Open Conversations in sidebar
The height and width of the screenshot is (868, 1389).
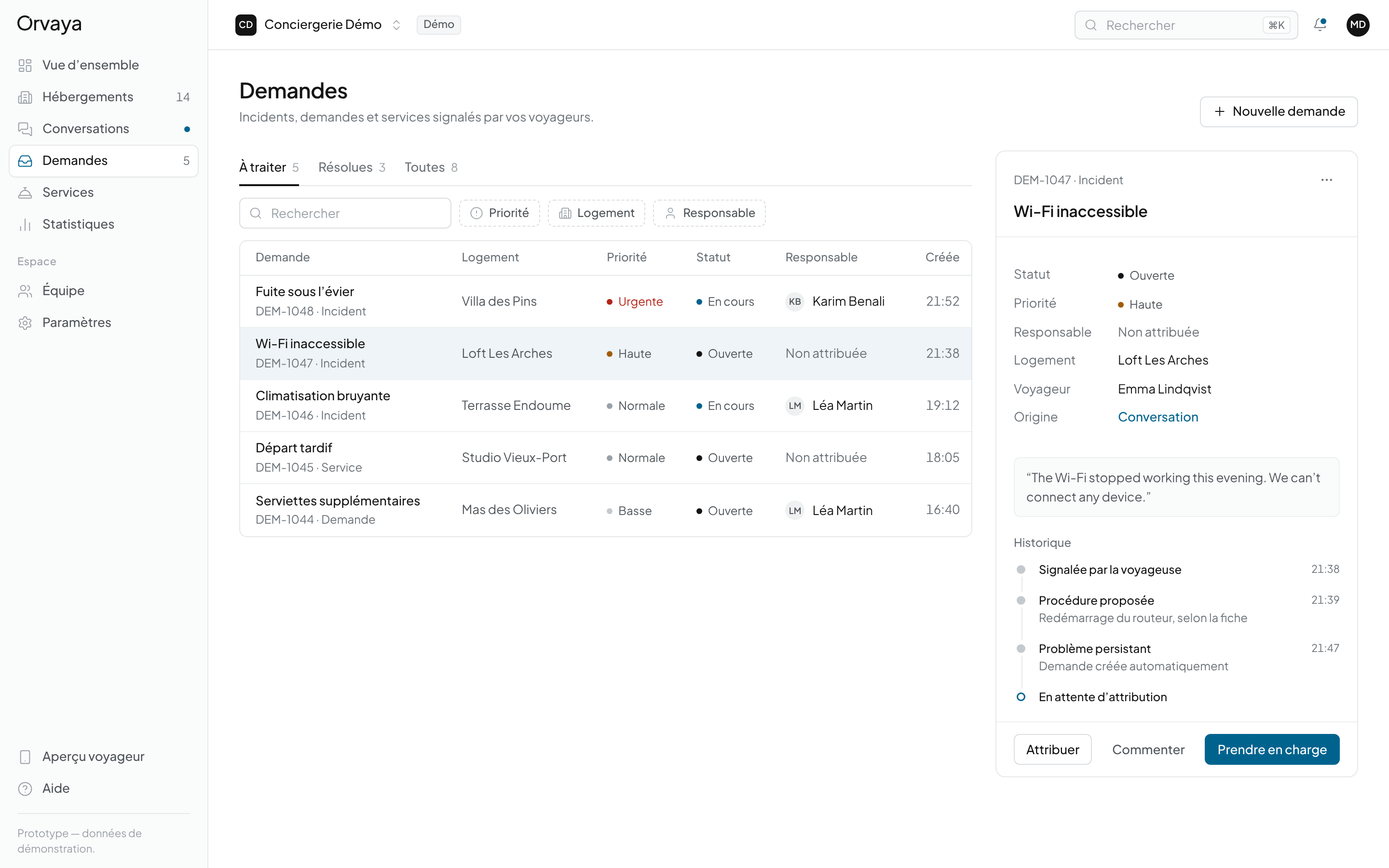click(x=103, y=129)
